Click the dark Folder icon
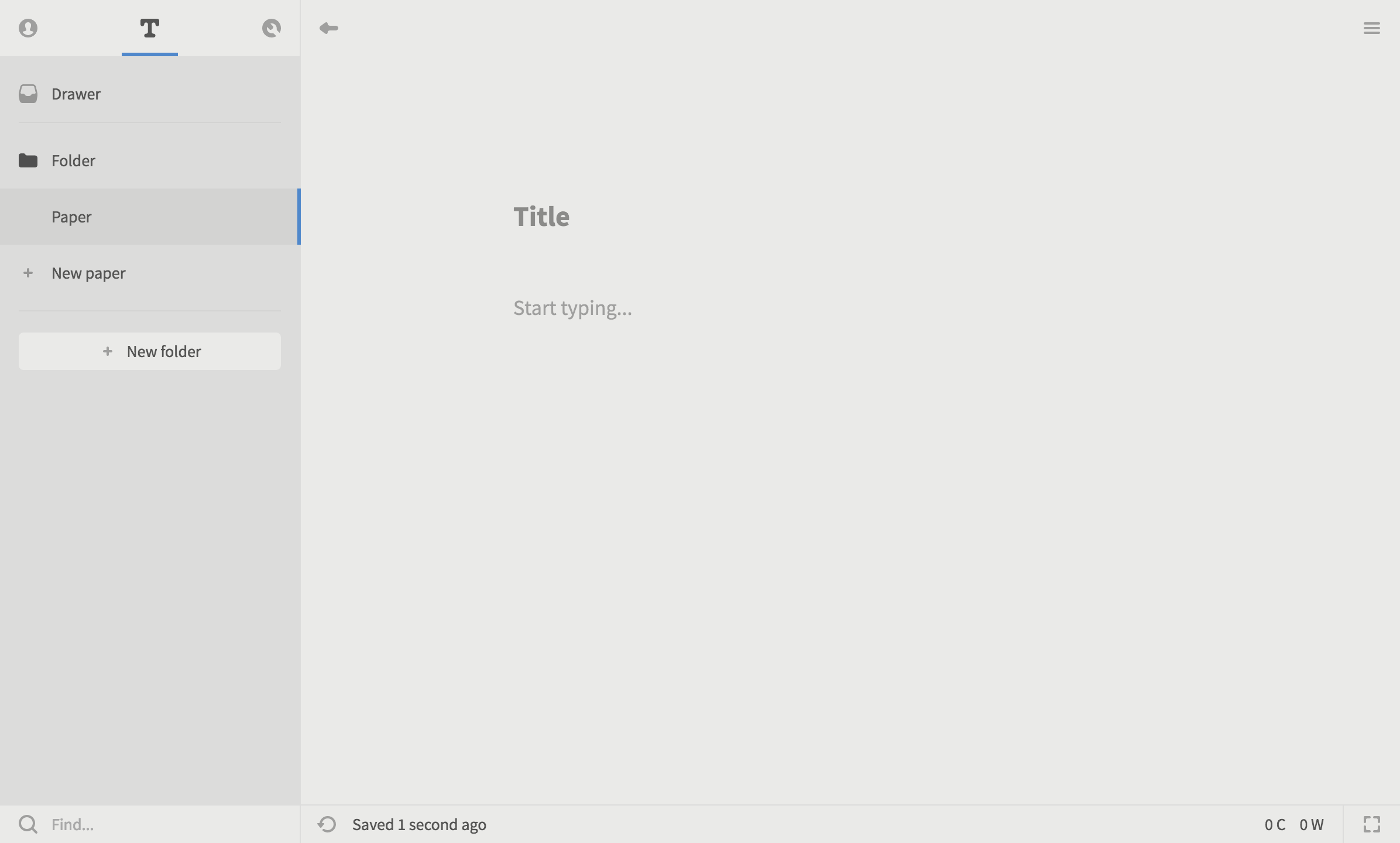The height and width of the screenshot is (843, 1400). click(x=28, y=160)
